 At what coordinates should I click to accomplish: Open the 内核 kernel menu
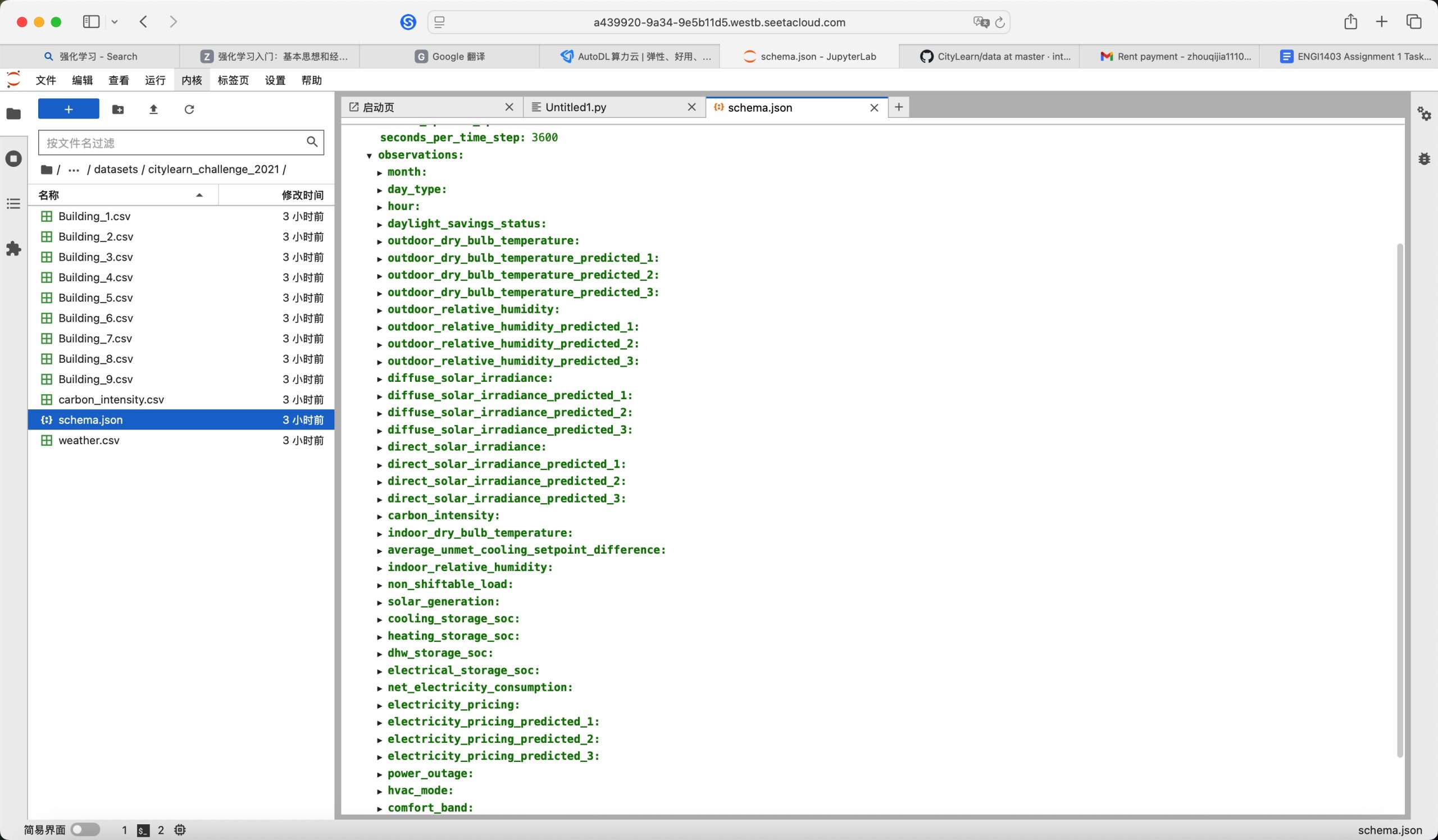point(192,80)
